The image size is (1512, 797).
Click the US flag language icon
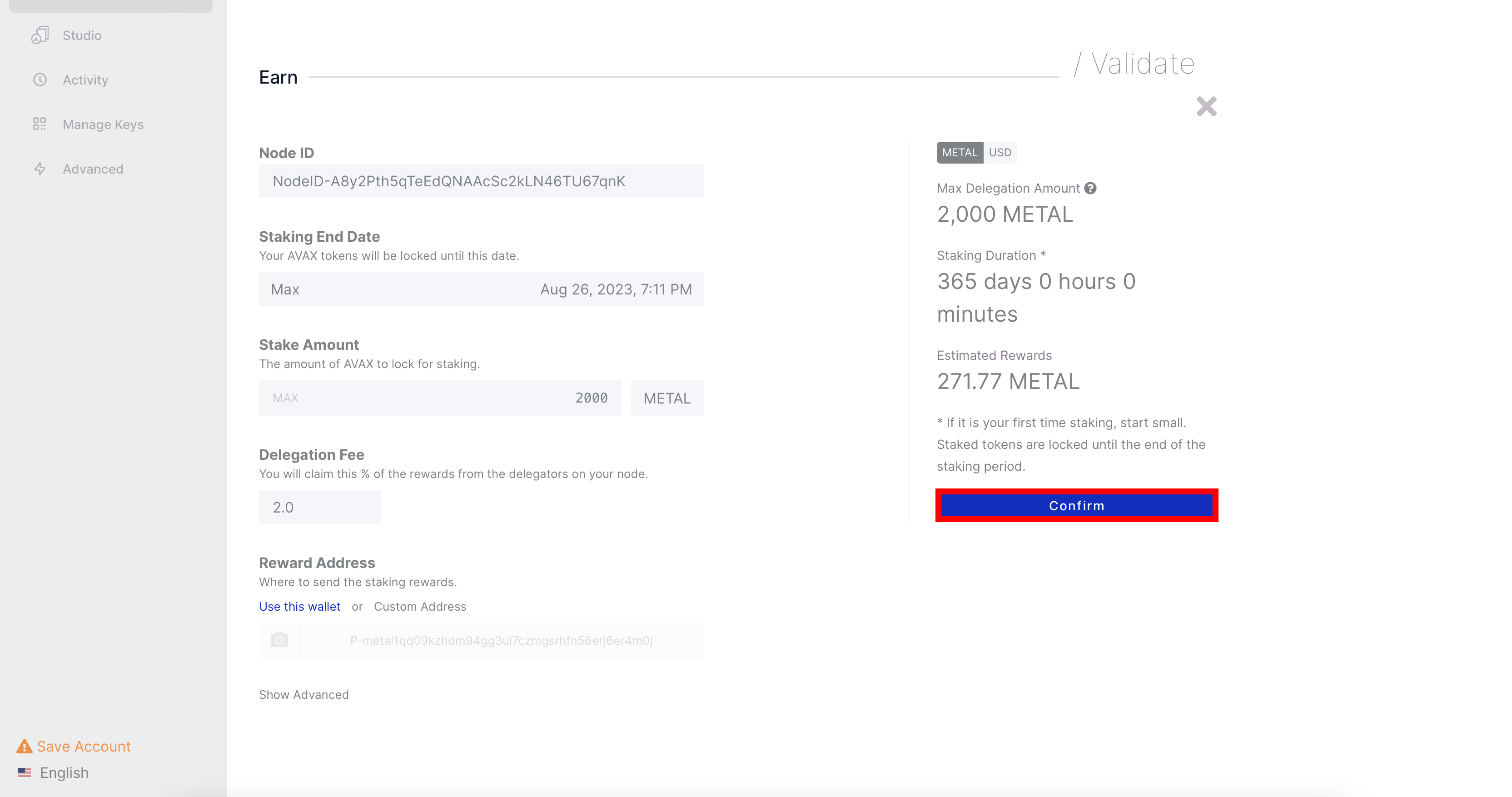tap(24, 772)
